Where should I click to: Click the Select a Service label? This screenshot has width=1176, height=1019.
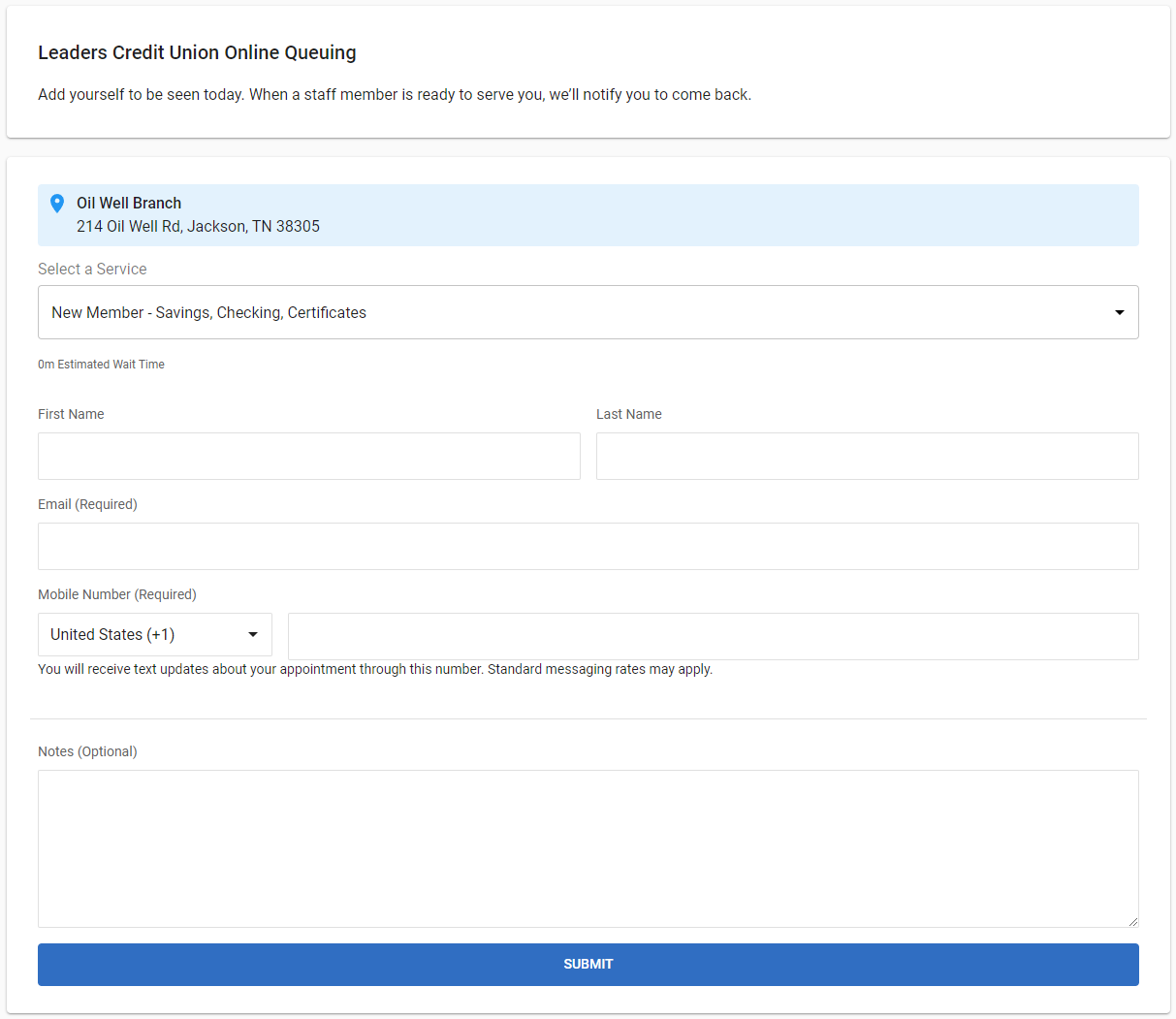point(92,269)
